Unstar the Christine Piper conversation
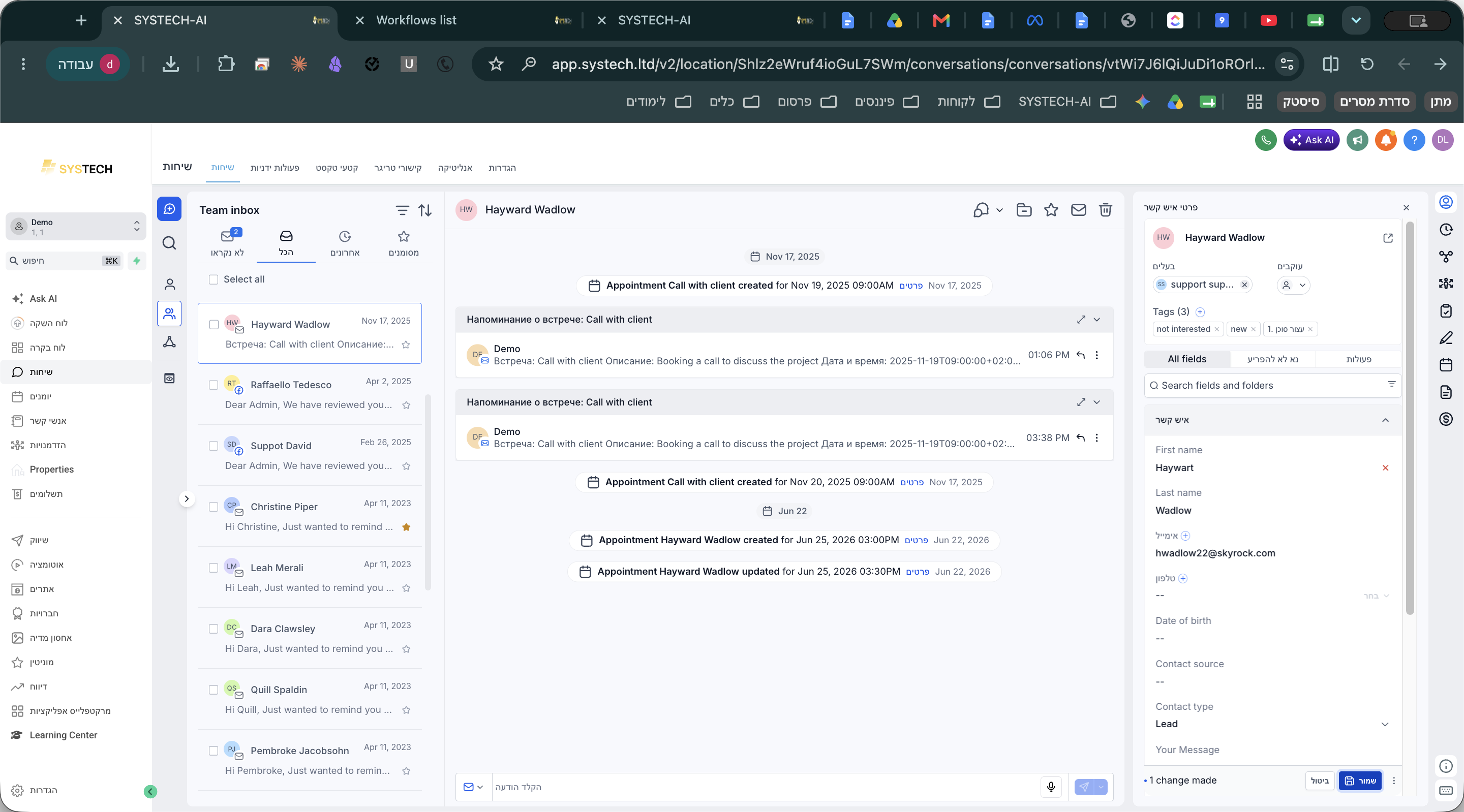 pyautogui.click(x=406, y=527)
